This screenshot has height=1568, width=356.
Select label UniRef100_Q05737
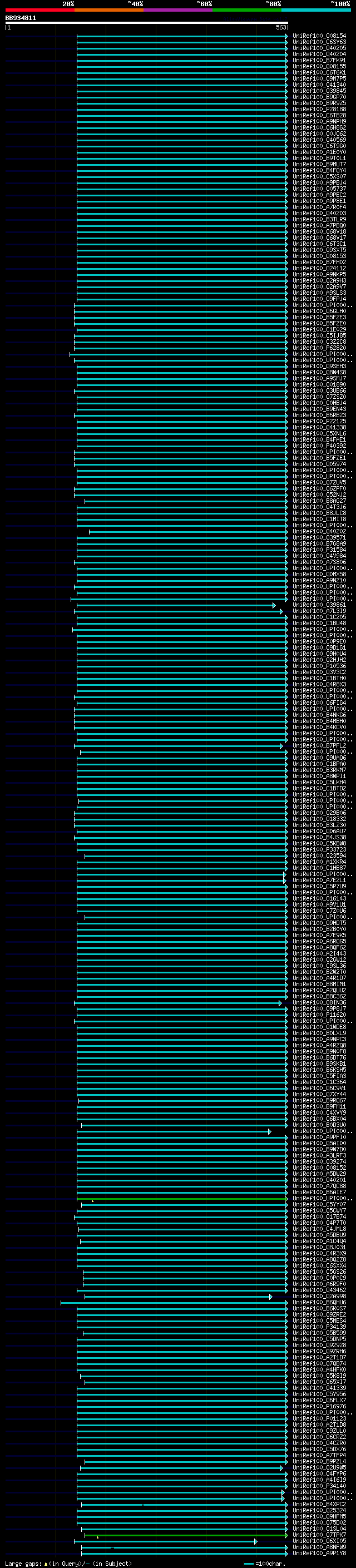(x=319, y=189)
